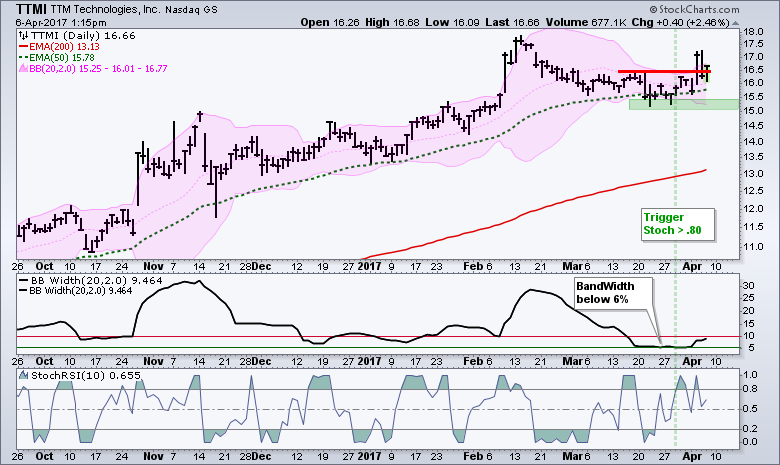
Task: Click the 6-Apr-2017 1:15pm timestamp
Action: (x=60, y=23)
